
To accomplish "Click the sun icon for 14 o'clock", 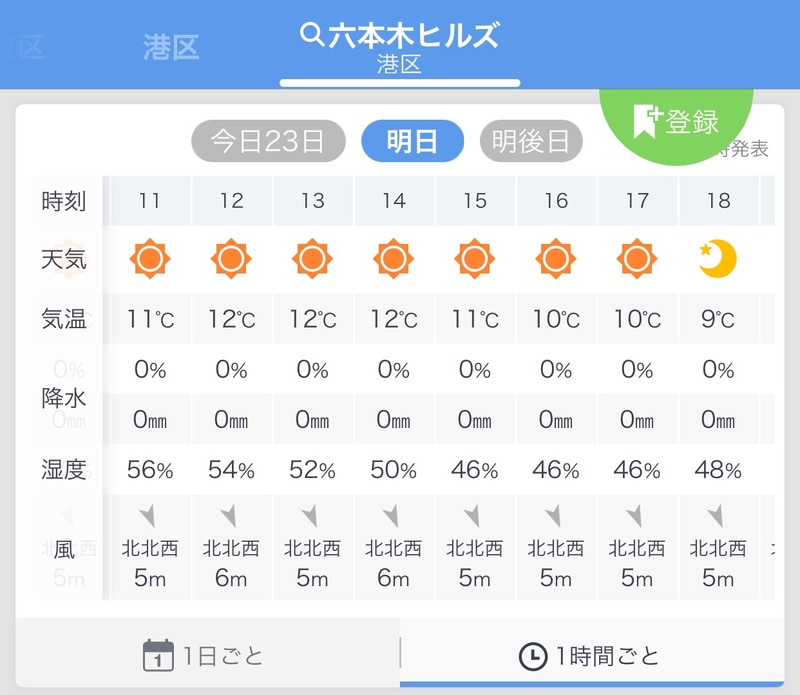I will 394,260.
